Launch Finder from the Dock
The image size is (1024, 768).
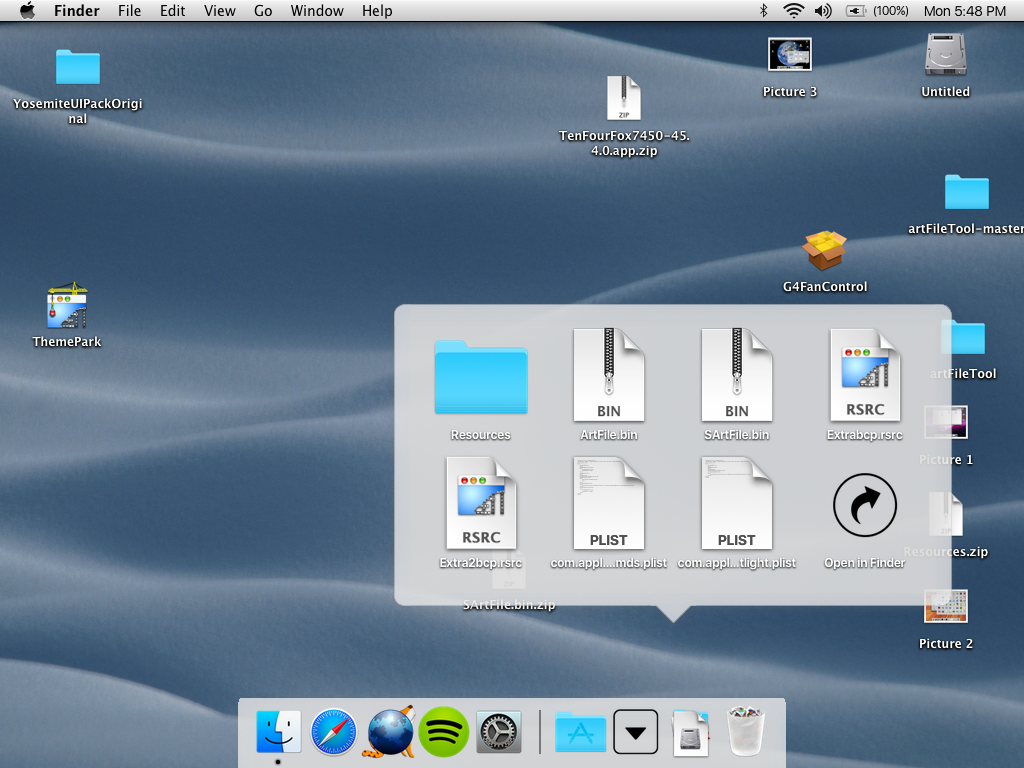pyautogui.click(x=279, y=732)
